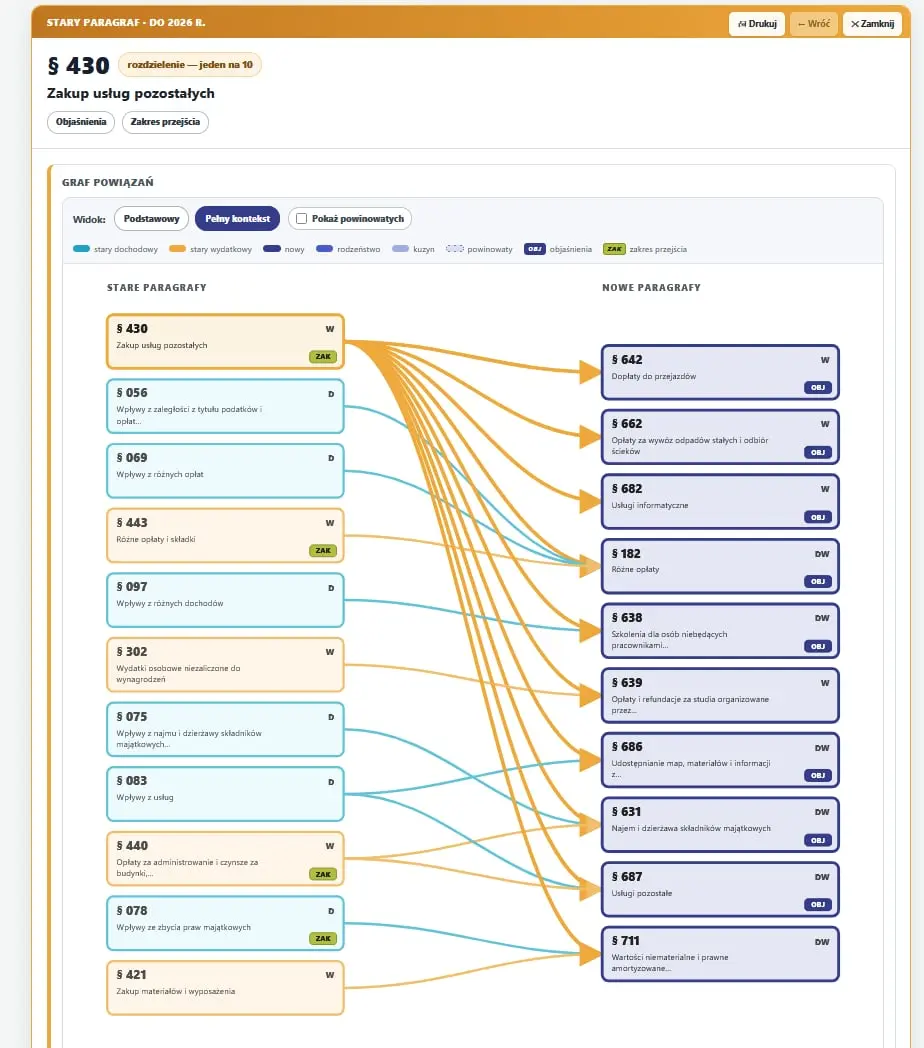This screenshot has width=924, height=1048.
Task: Click the ZAK badge on § 440 card
Action: coord(323,874)
